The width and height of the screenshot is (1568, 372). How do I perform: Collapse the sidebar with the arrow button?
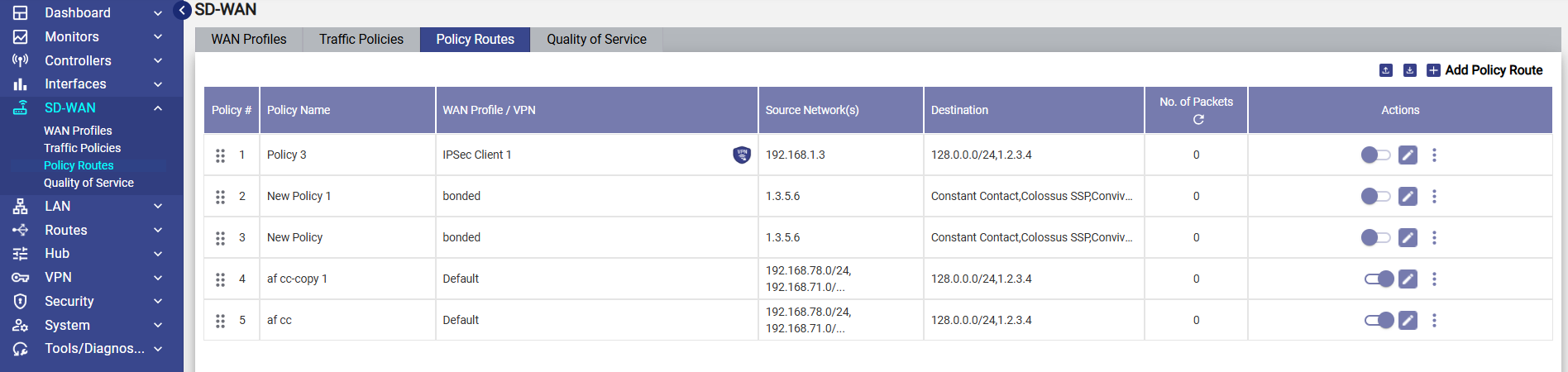(x=183, y=11)
